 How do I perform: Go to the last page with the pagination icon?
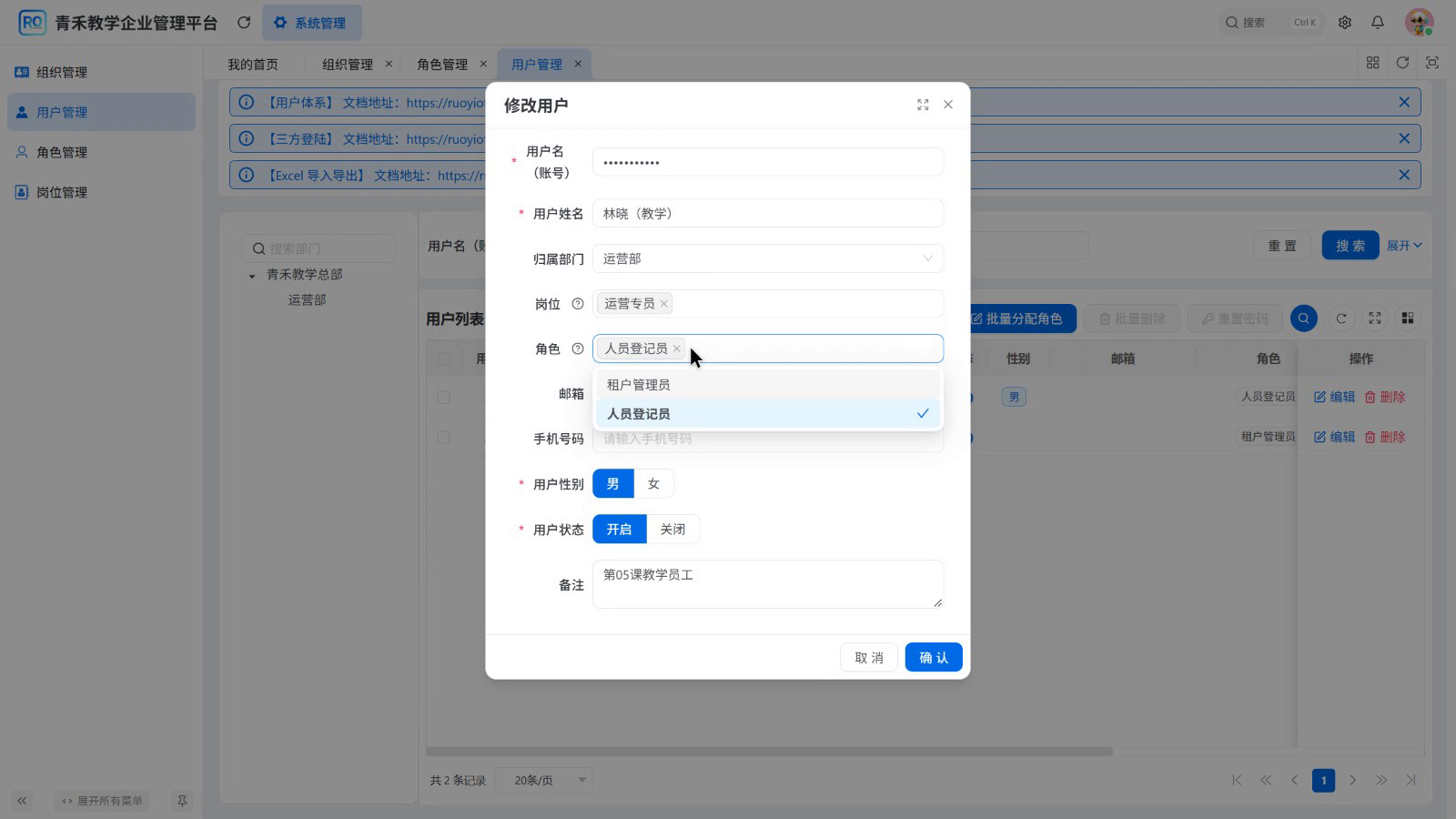[1411, 780]
